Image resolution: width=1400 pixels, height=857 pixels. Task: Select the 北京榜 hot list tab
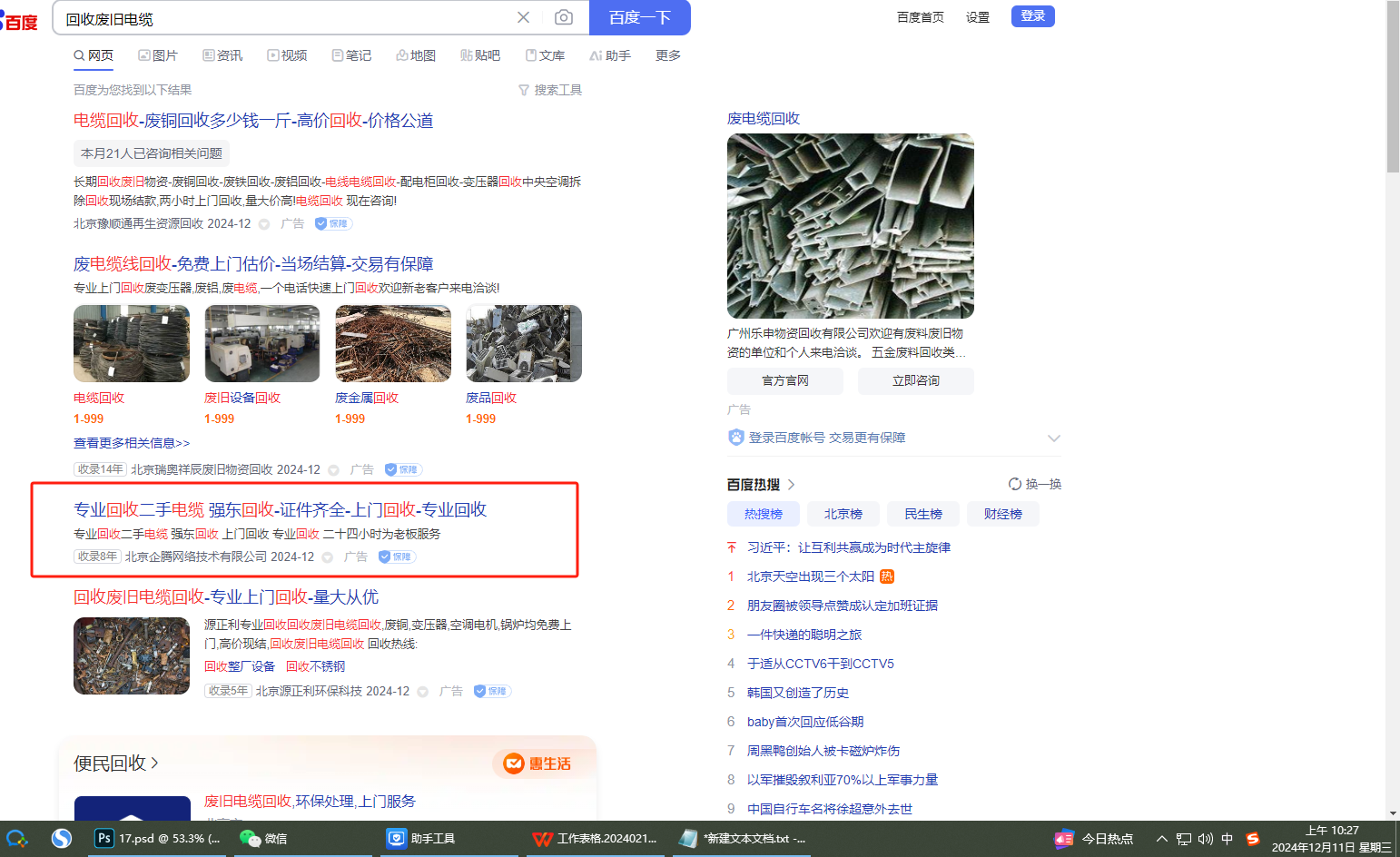[843, 514]
